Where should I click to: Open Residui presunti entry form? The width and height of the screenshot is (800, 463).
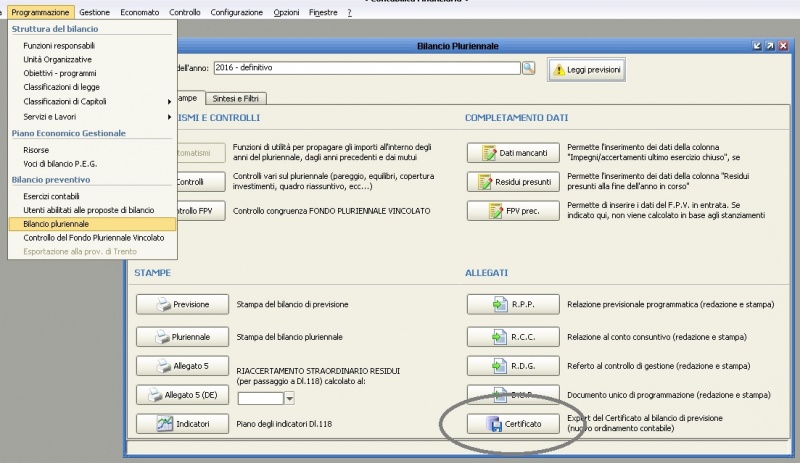pyautogui.click(x=513, y=182)
